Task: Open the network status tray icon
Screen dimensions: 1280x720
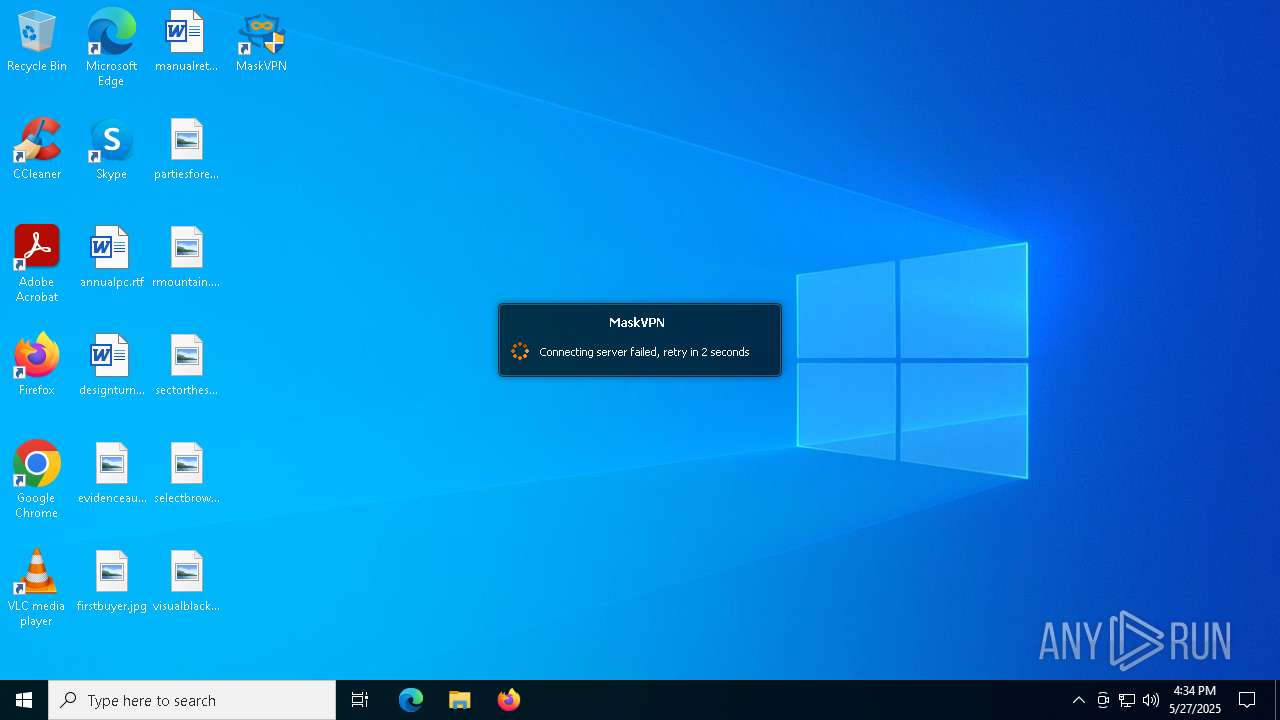Action: tap(1127, 700)
